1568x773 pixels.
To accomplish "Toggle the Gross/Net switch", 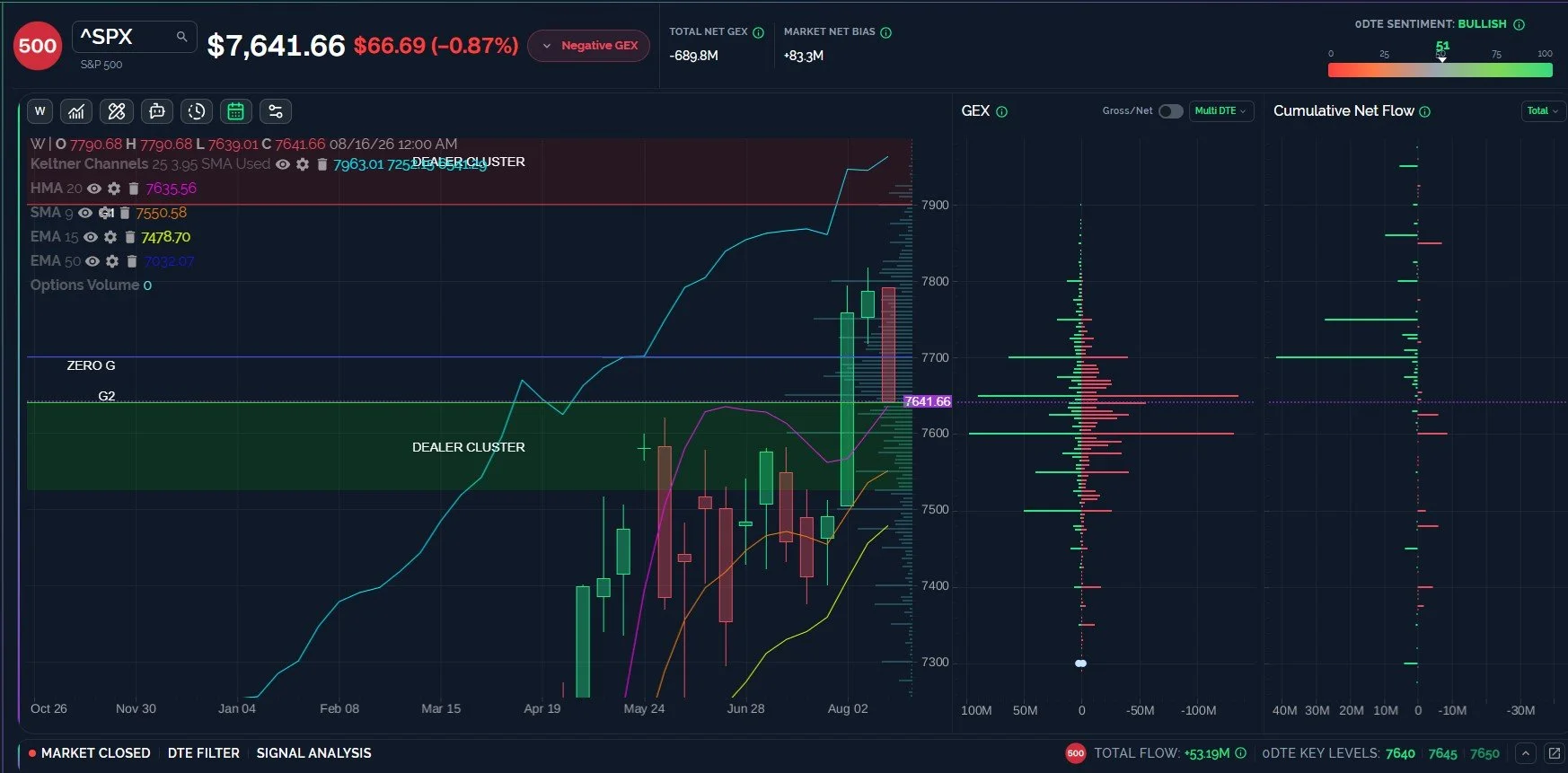I will click(x=1170, y=111).
